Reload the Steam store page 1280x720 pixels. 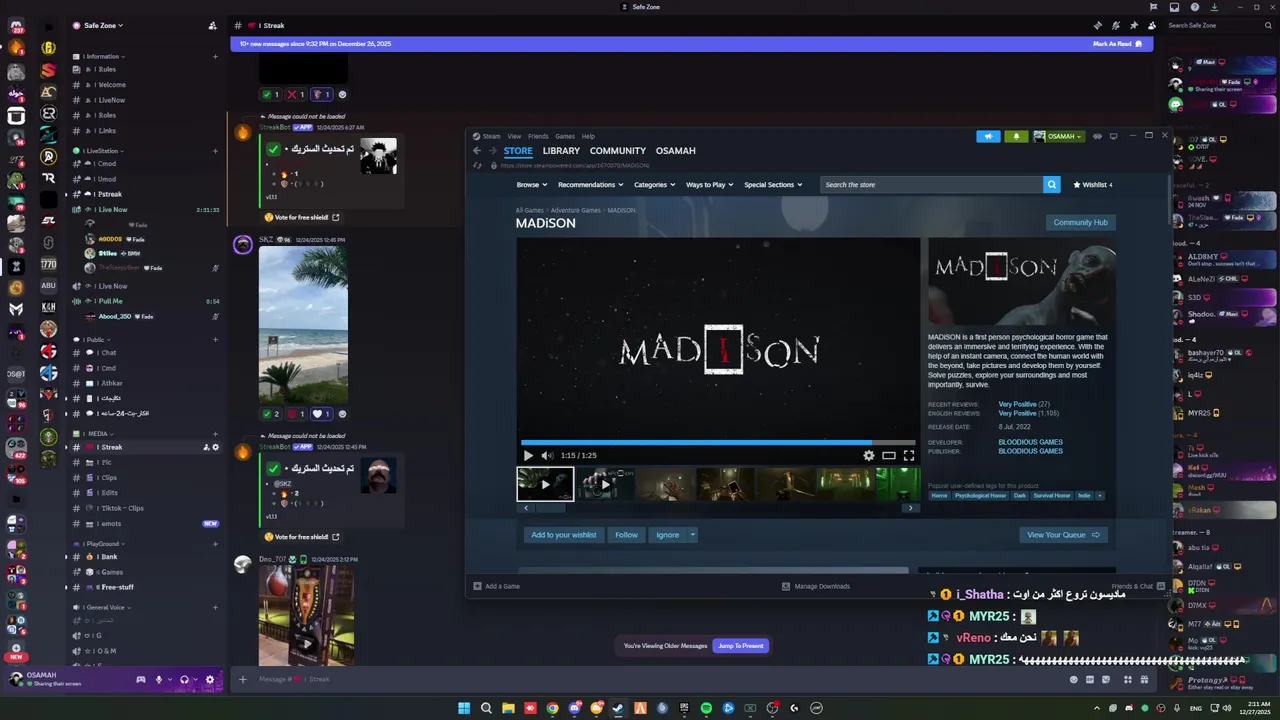point(478,166)
